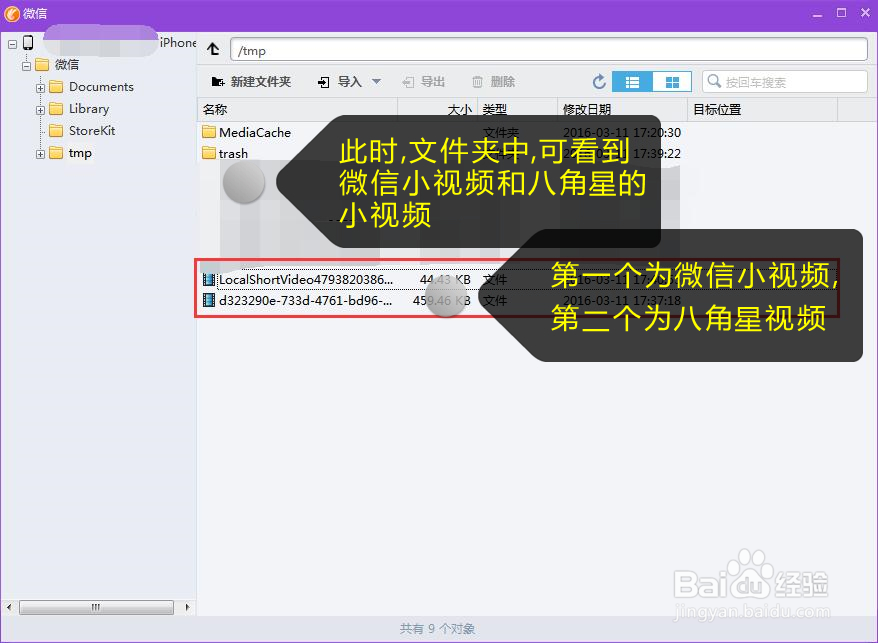The height and width of the screenshot is (643, 878).
Task: Click the sidebar scroll left arrow
Action: coord(8,607)
